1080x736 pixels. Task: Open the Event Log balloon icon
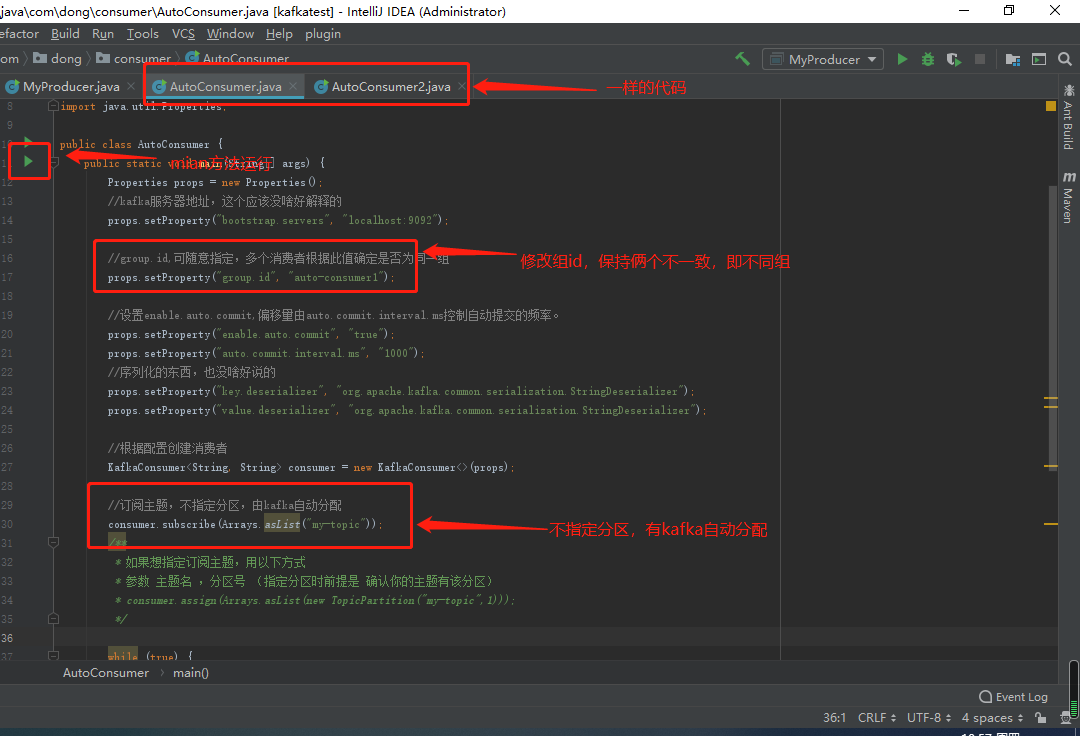coord(986,697)
